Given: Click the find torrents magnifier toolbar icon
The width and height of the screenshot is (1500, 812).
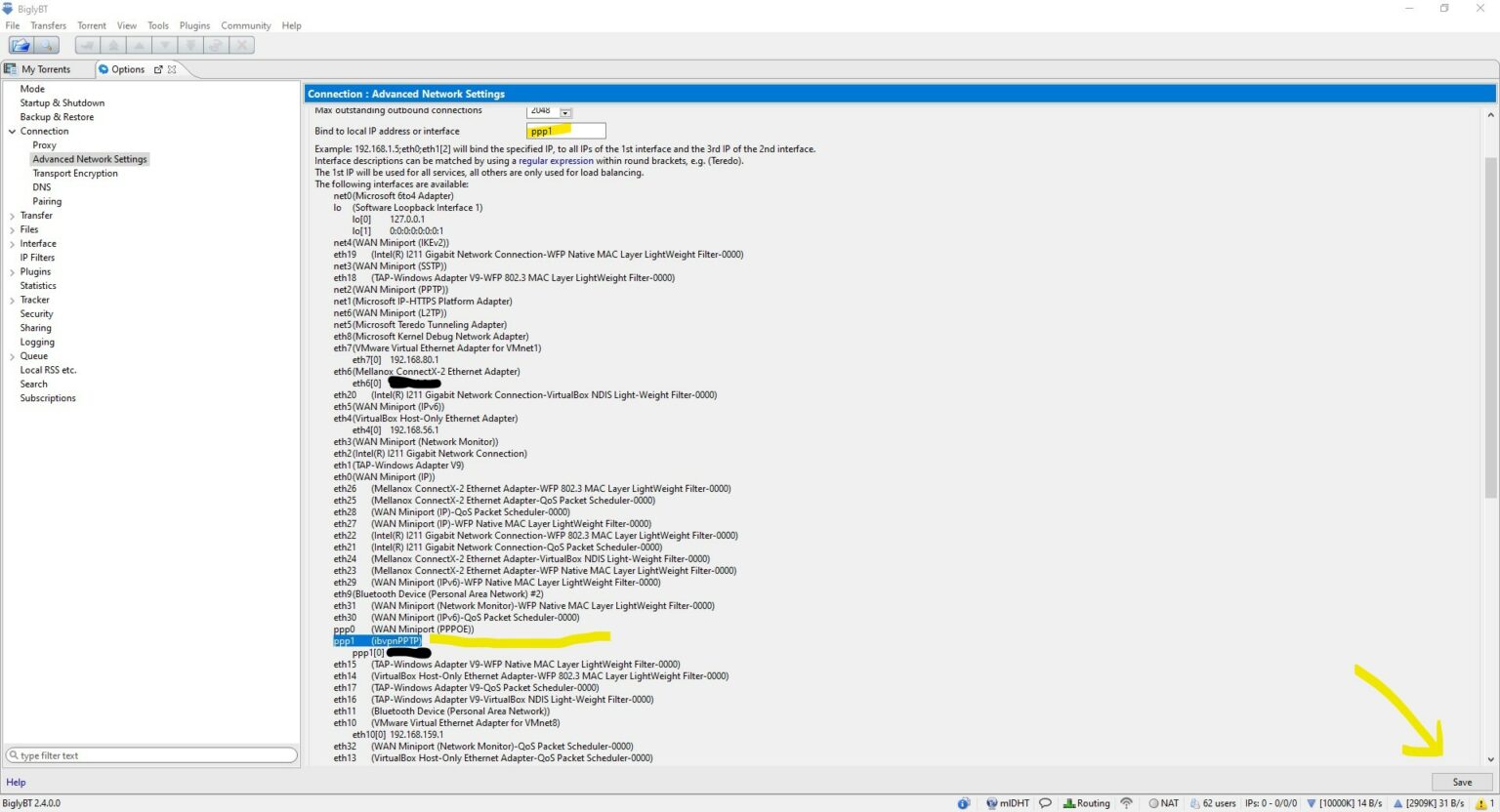Looking at the screenshot, I should click(x=47, y=45).
